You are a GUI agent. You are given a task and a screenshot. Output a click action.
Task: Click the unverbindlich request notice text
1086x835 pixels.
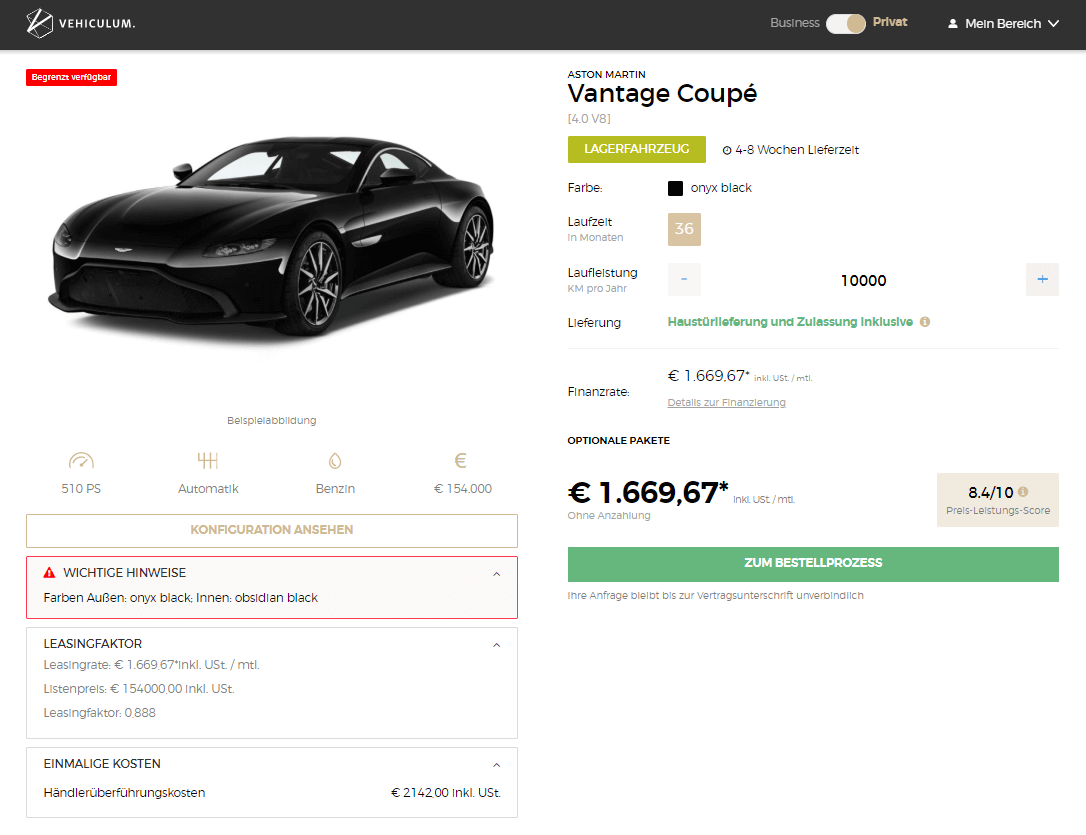tap(715, 595)
